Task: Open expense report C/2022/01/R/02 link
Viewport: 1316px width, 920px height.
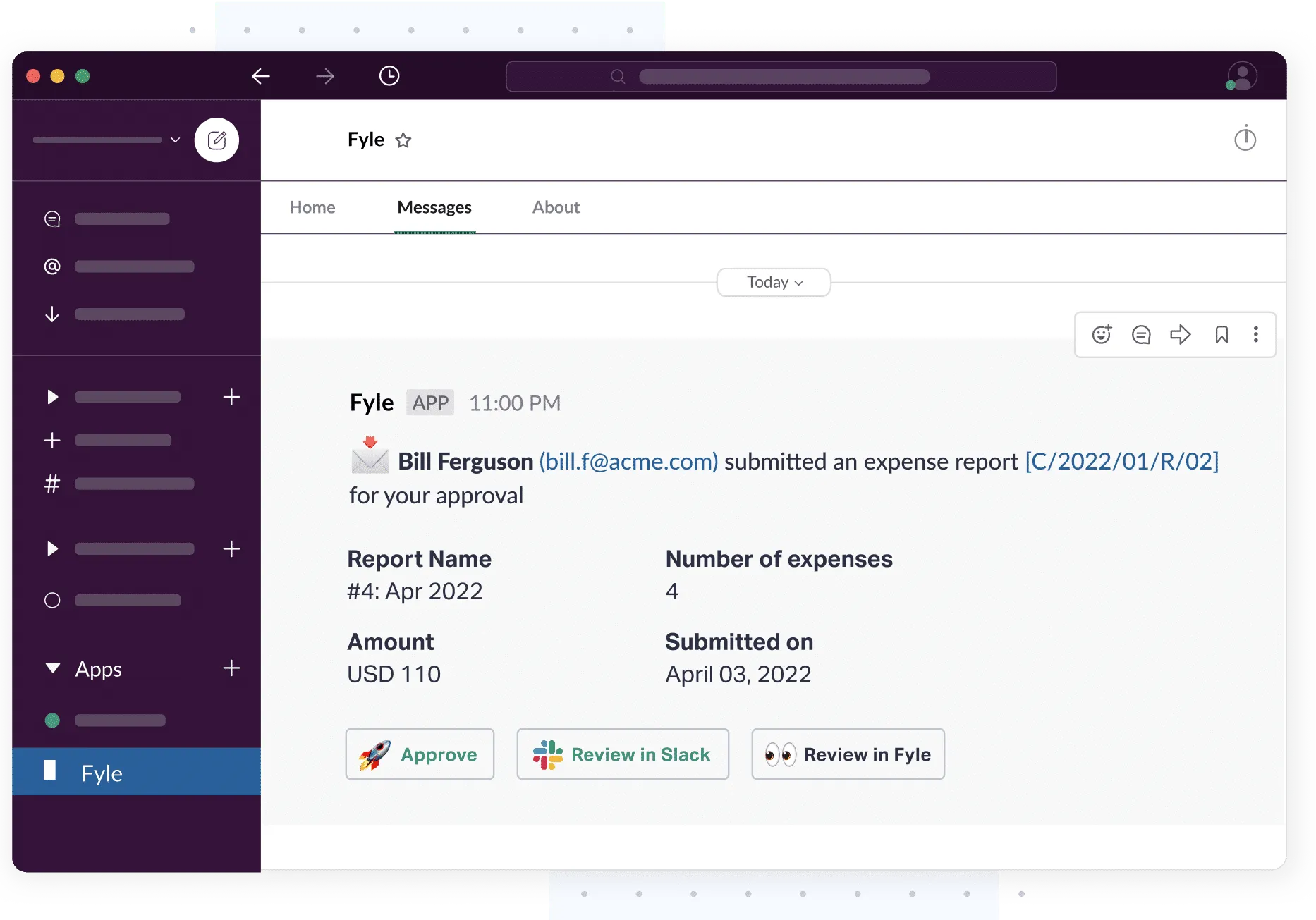Action: click(1121, 461)
